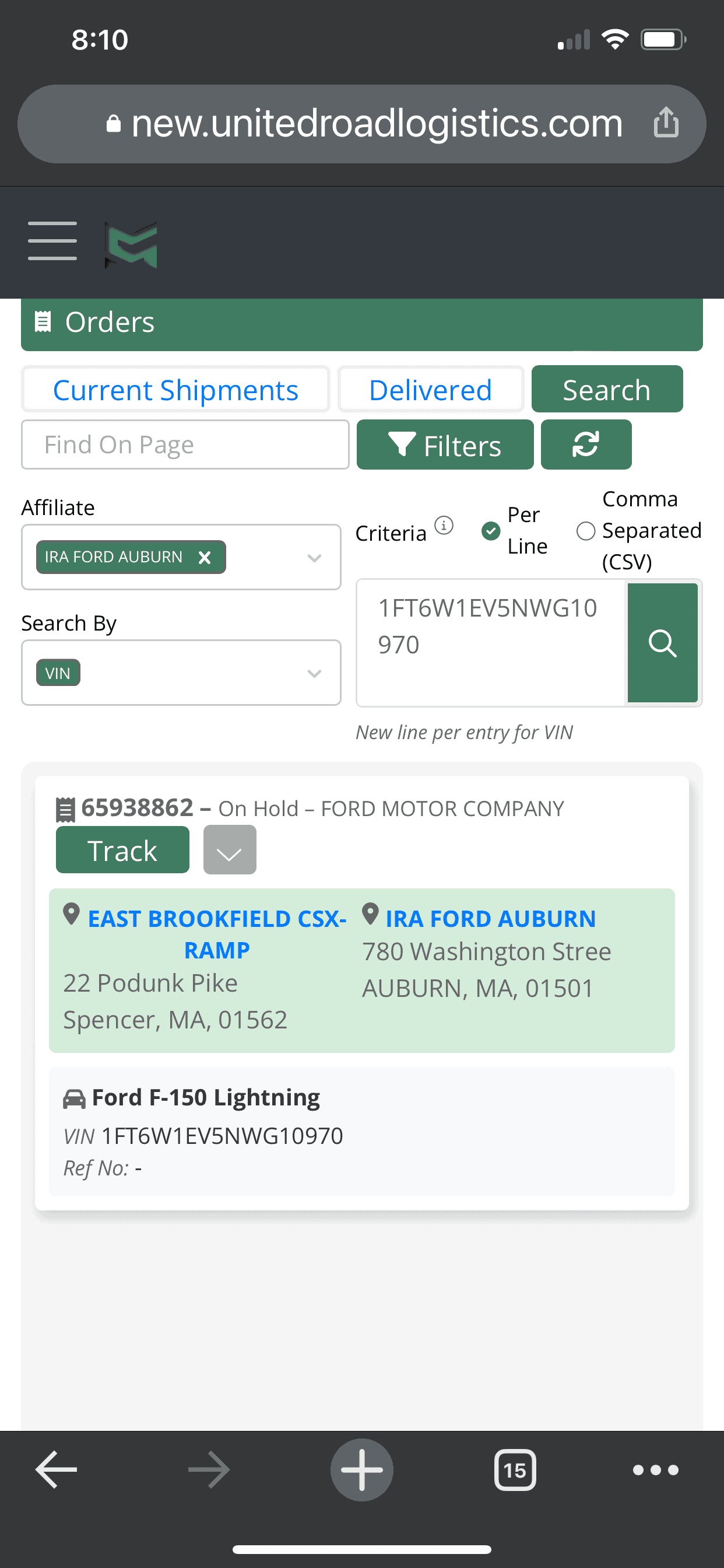Open the EAST BROOKFIELD CSX-RAMP link

pos(217,934)
